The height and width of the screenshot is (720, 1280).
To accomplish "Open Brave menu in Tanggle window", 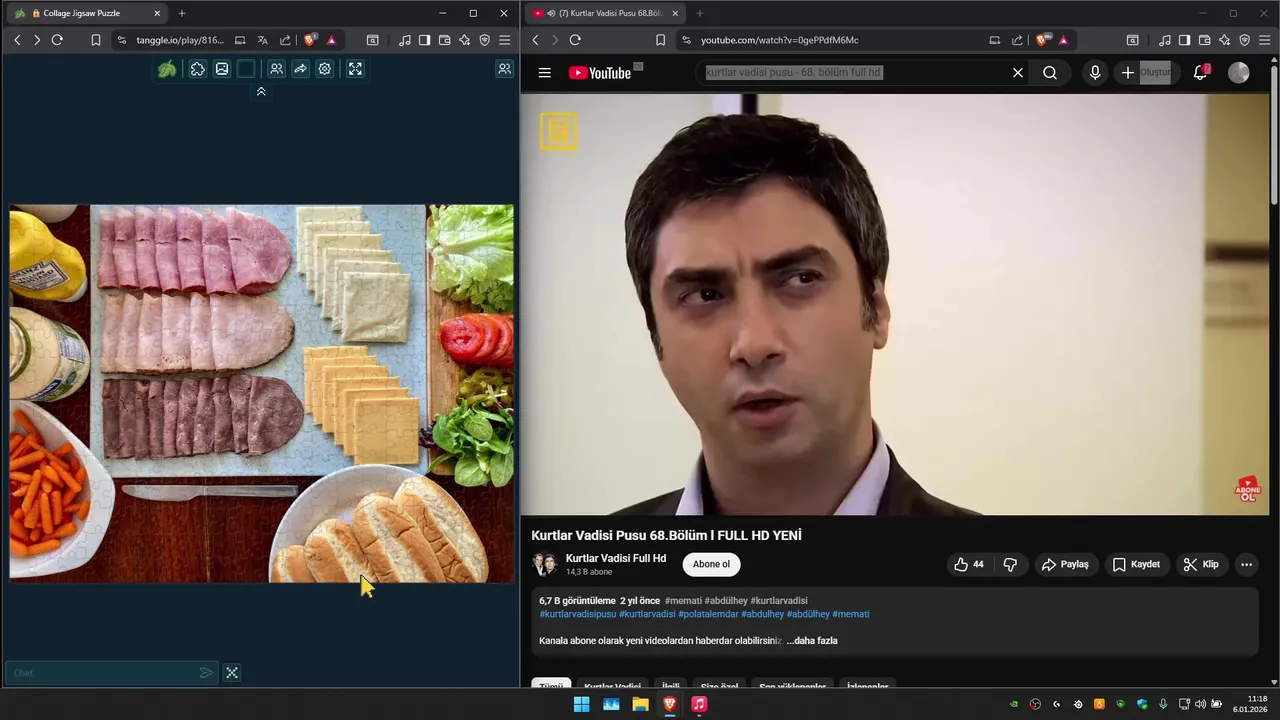I will point(504,40).
